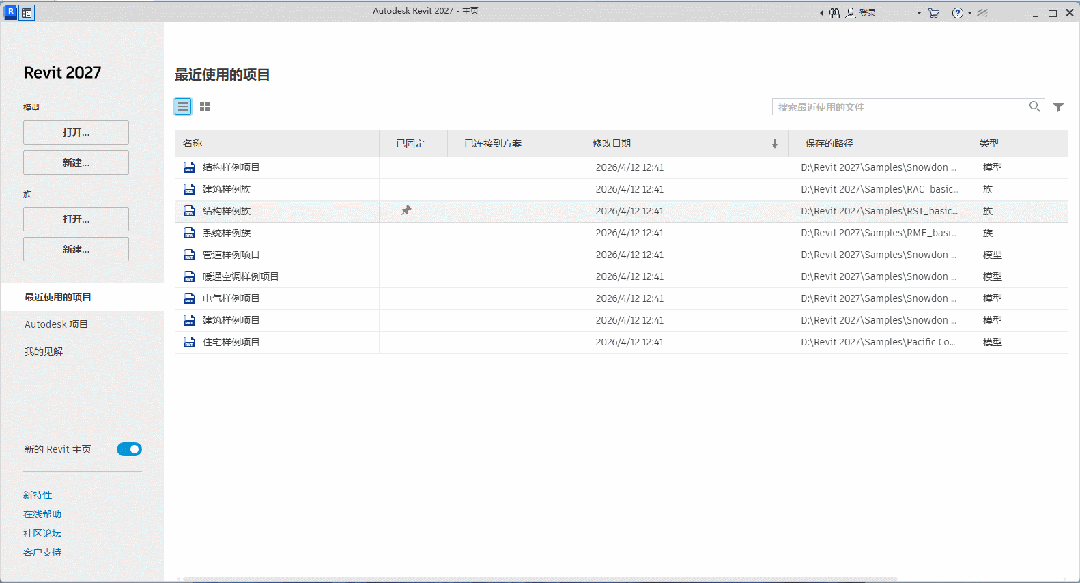Click the file icon of 管道样例项目

[x=189, y=254]
